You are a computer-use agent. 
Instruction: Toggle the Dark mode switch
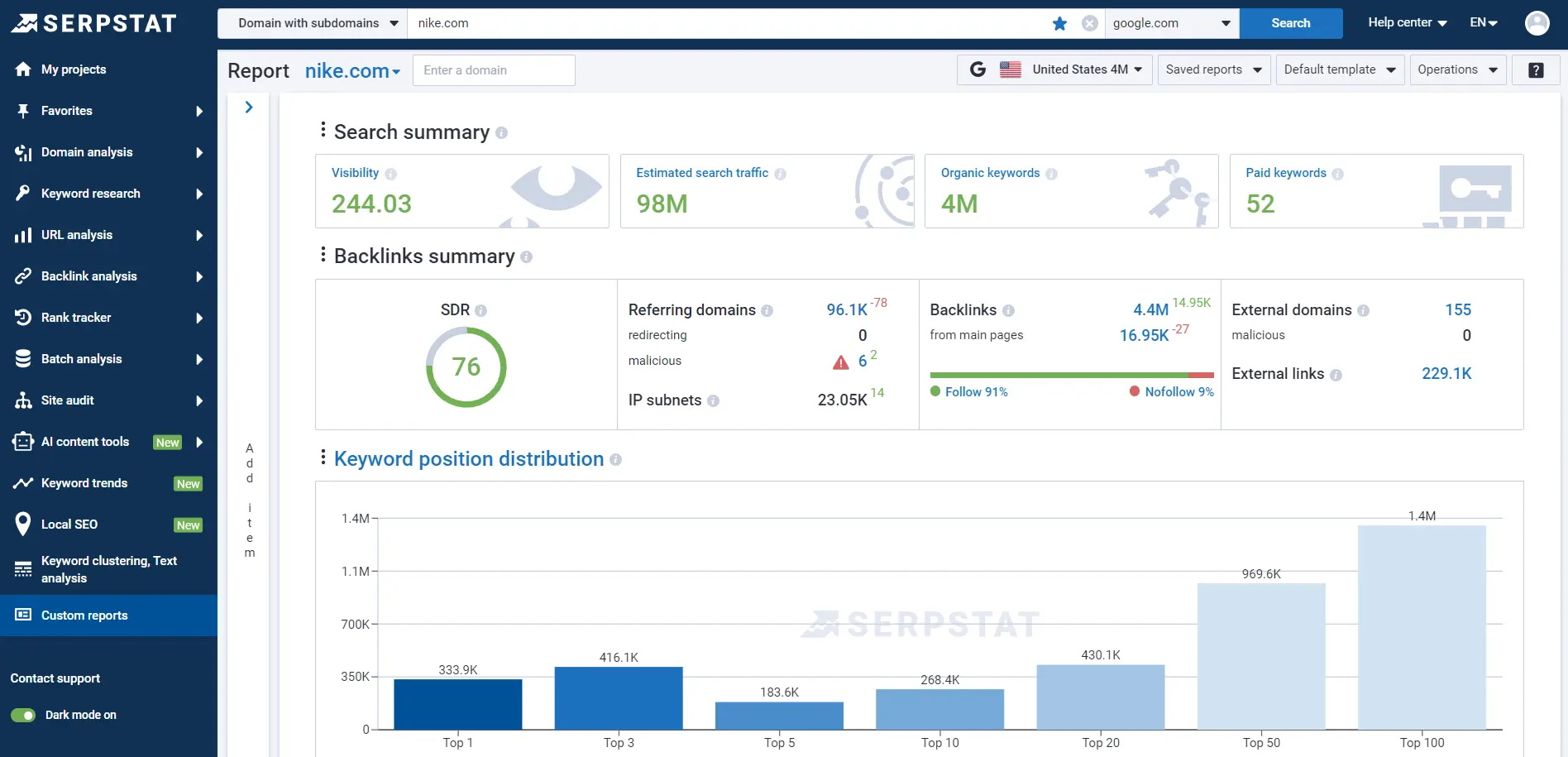23,715
